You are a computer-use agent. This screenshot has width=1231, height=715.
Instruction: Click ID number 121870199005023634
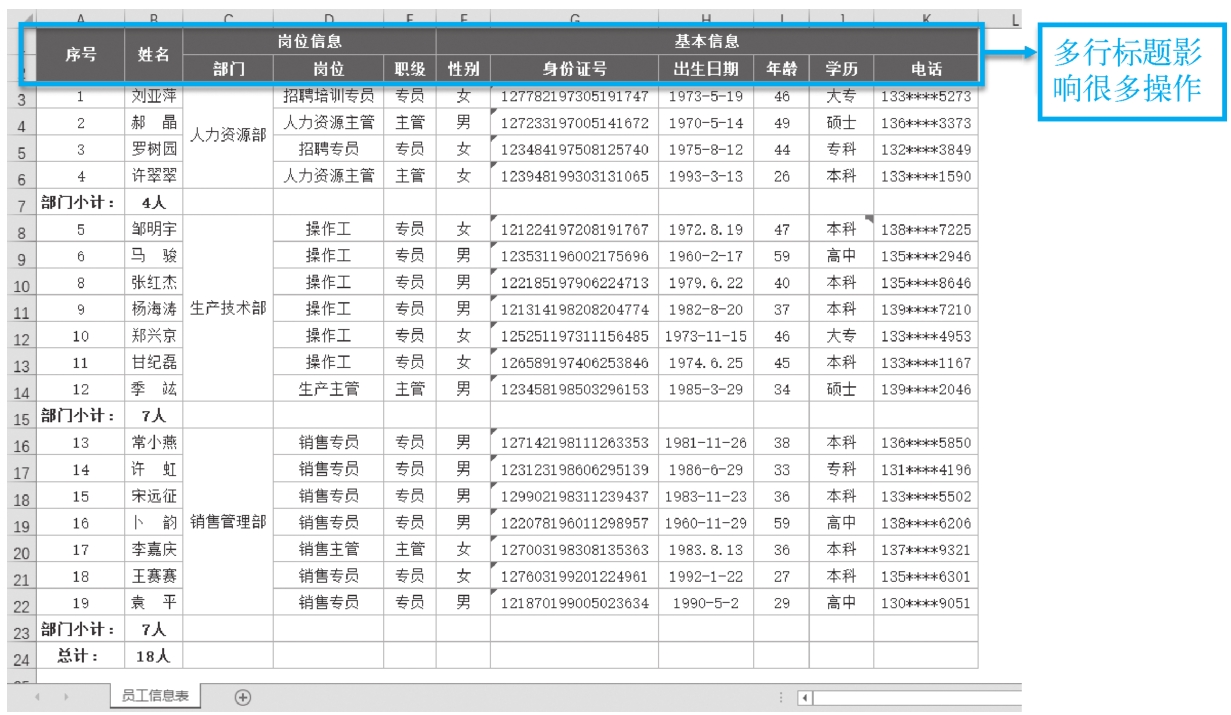574,602
